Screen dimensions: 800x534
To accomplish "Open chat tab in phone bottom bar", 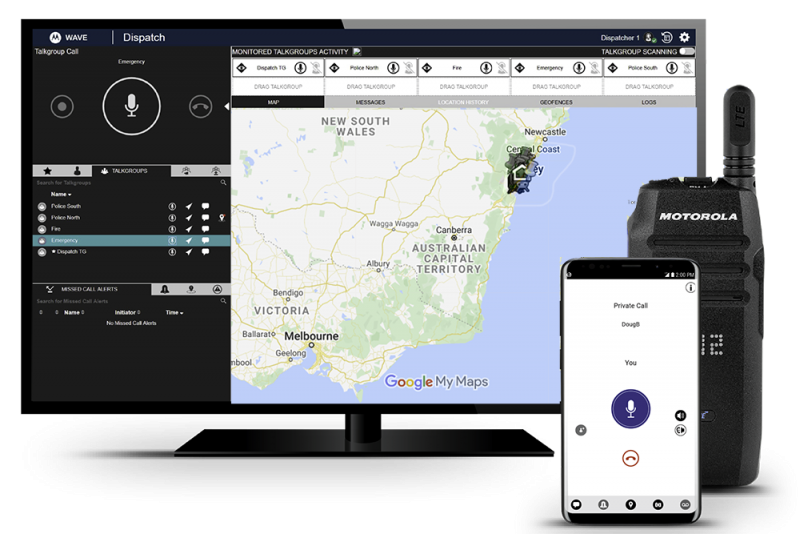I will tap(577, 504).
